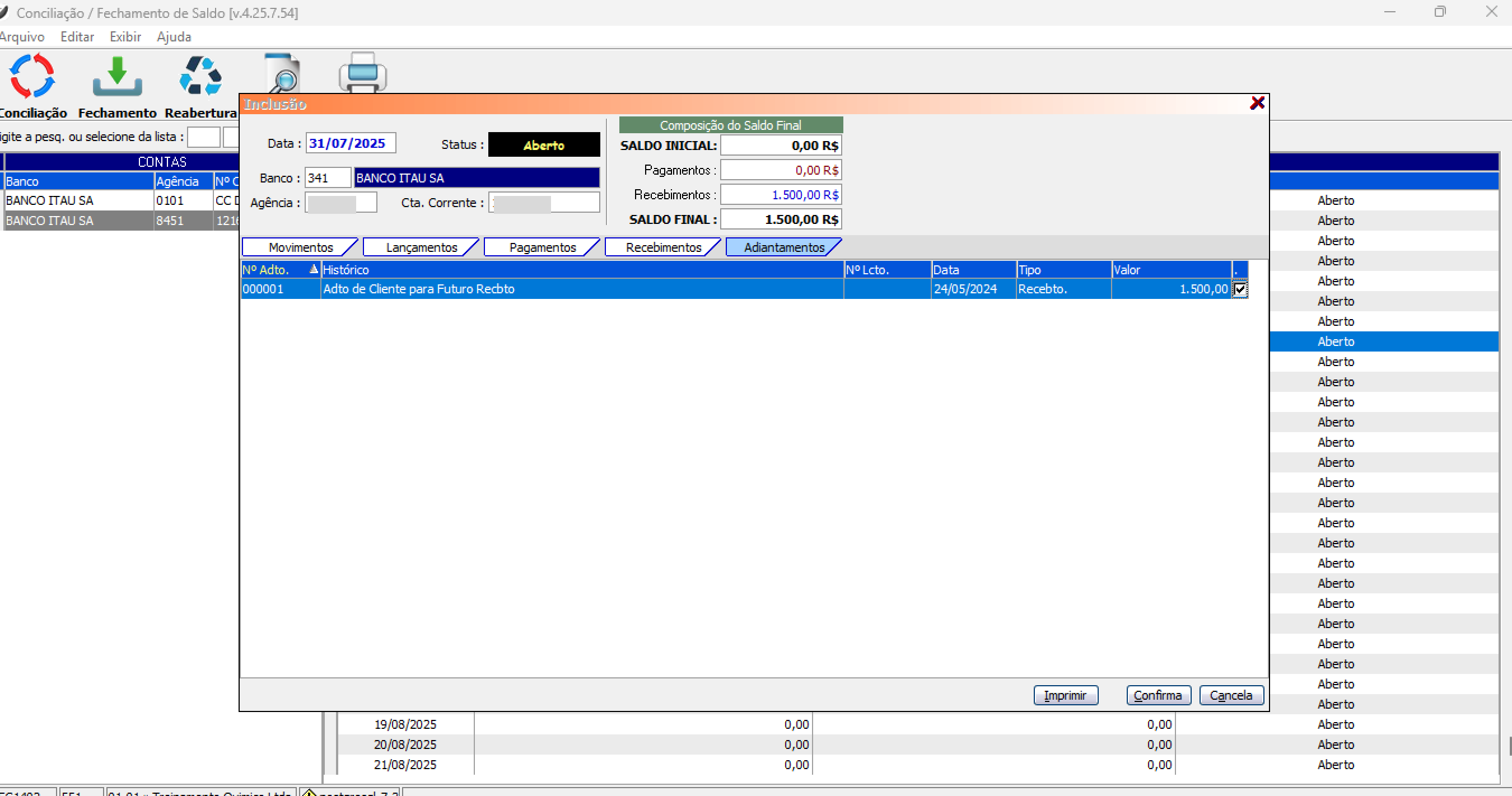Go to the Recebimentos tab
The width and height of the screenshot is (1512, 796).
662,247
